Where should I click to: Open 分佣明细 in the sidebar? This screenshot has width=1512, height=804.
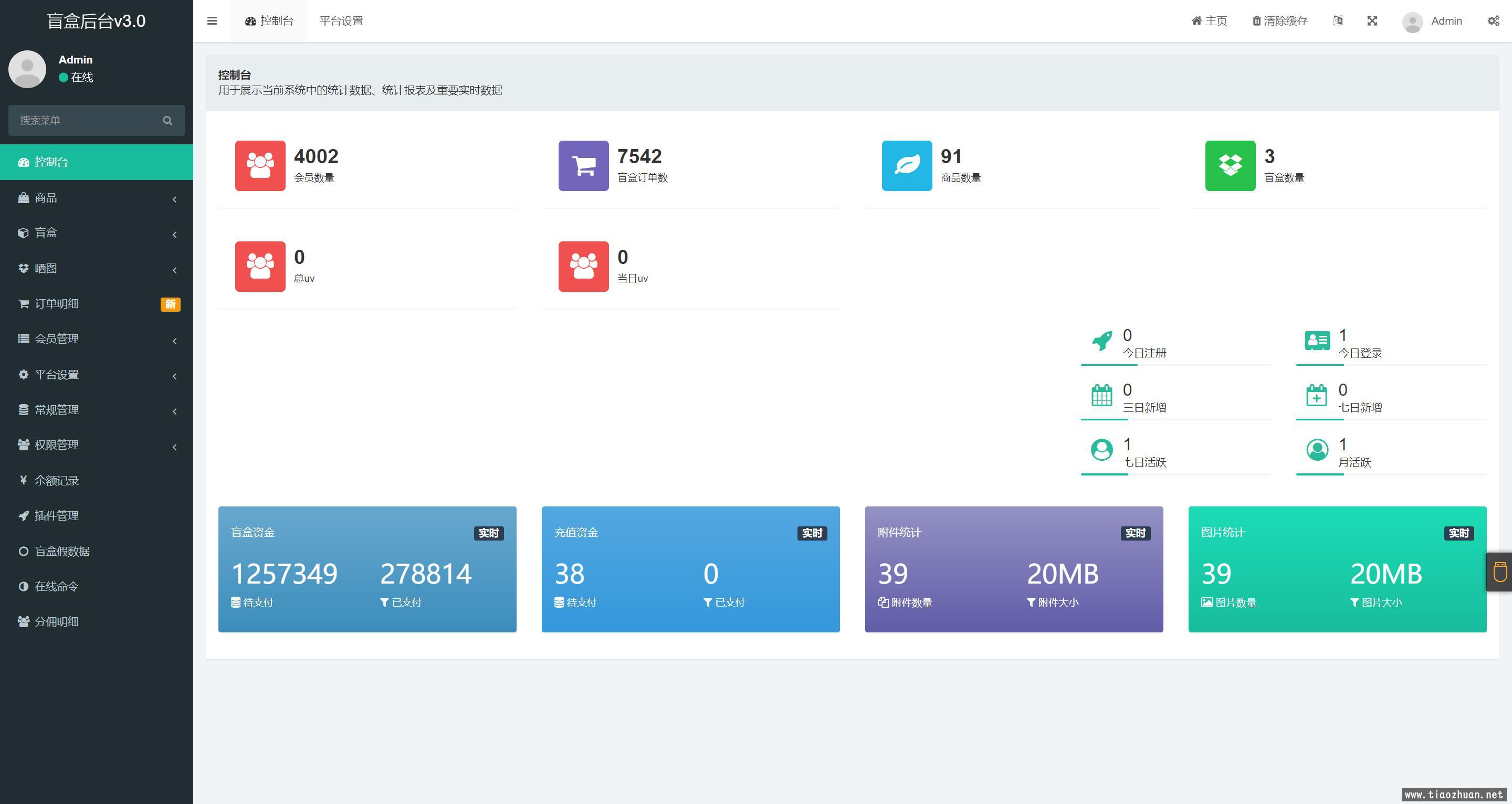pos(96,621)
